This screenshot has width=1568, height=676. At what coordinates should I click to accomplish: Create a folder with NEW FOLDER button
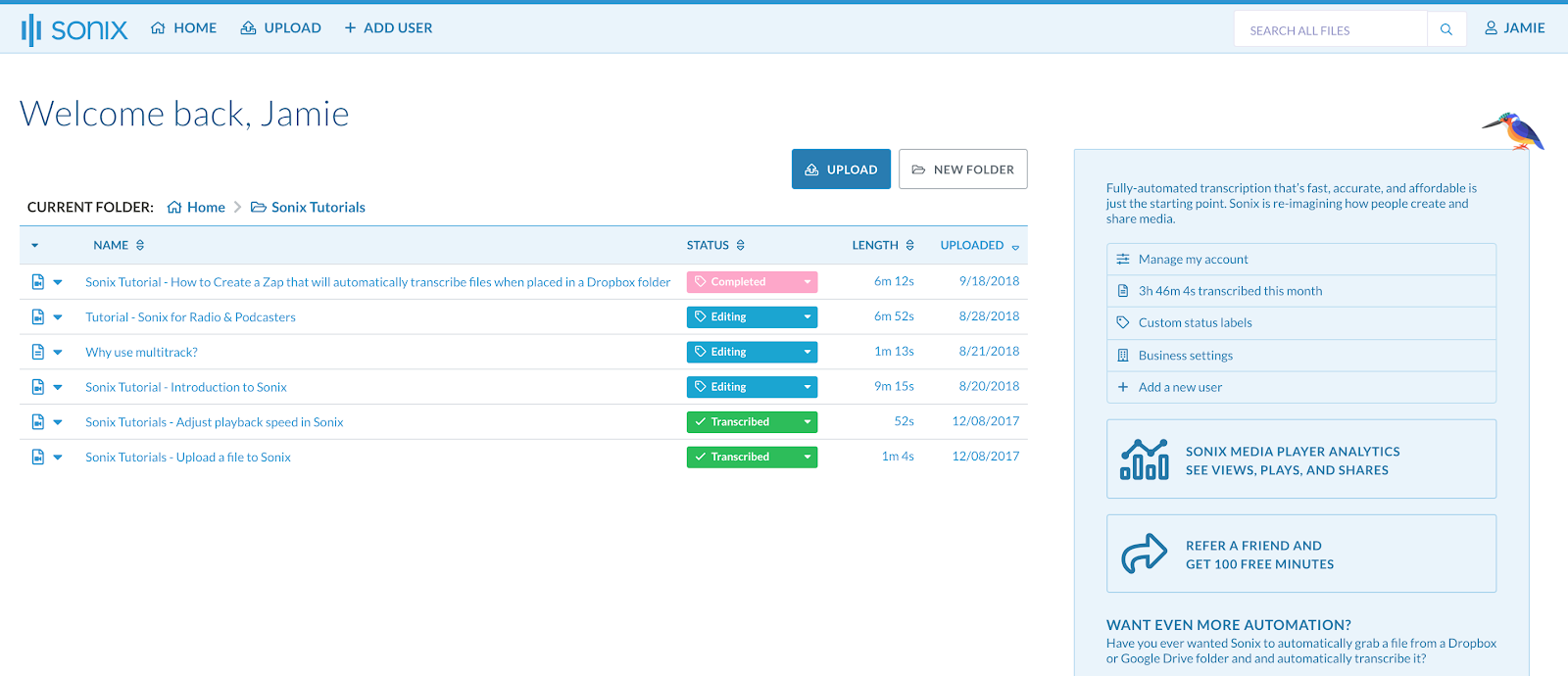click(x=962, y=169)
